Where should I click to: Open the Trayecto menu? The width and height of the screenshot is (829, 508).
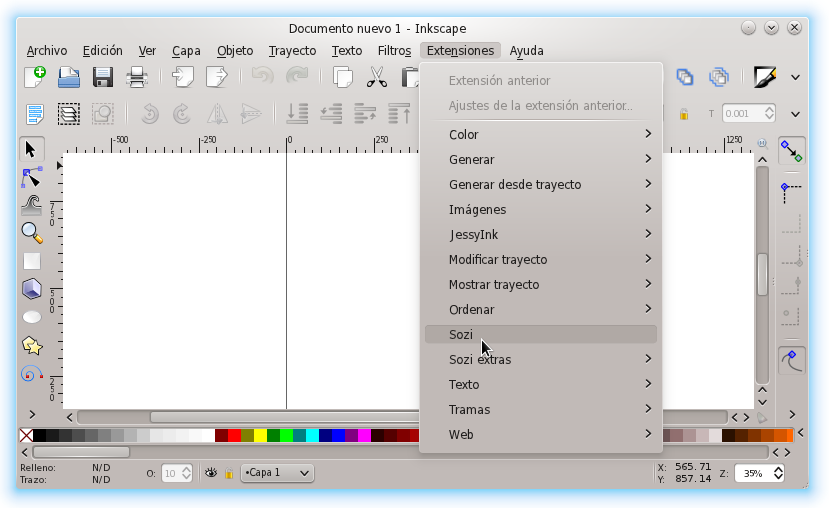(x=292, y=51)
